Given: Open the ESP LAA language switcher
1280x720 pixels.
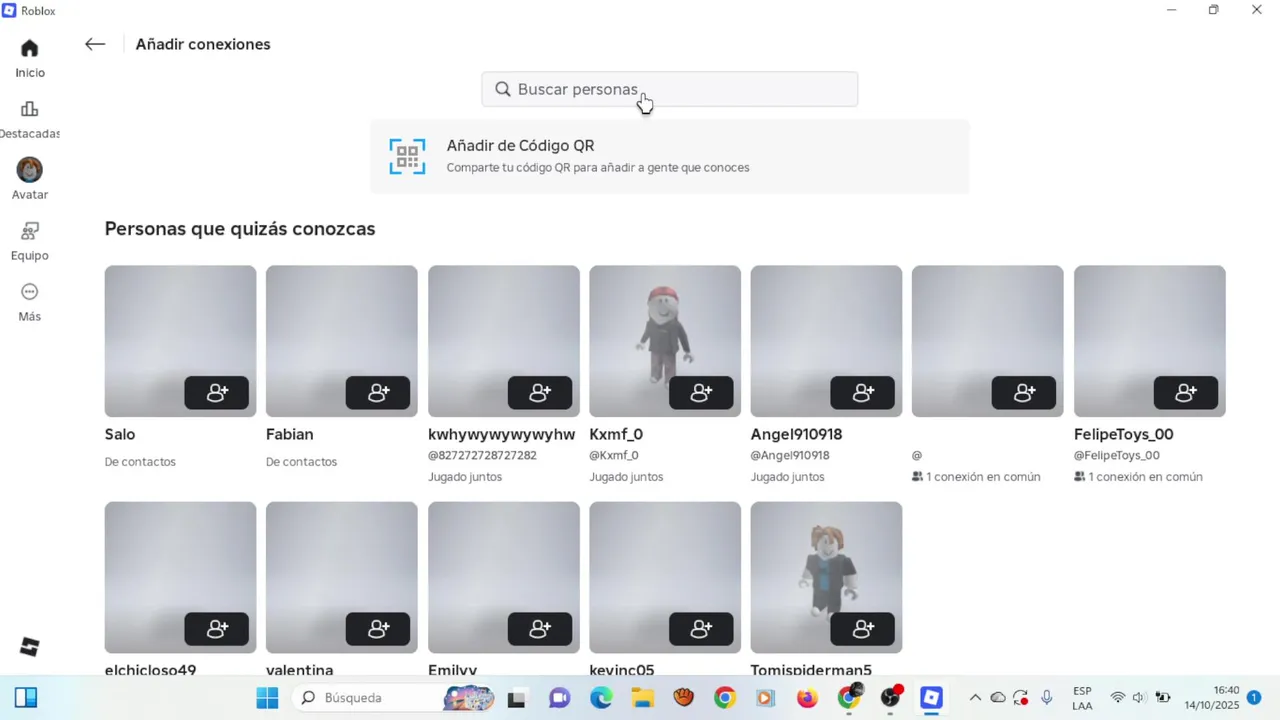Looking at the screenshot, I should pyautogui.click(x=1082, y=698).
